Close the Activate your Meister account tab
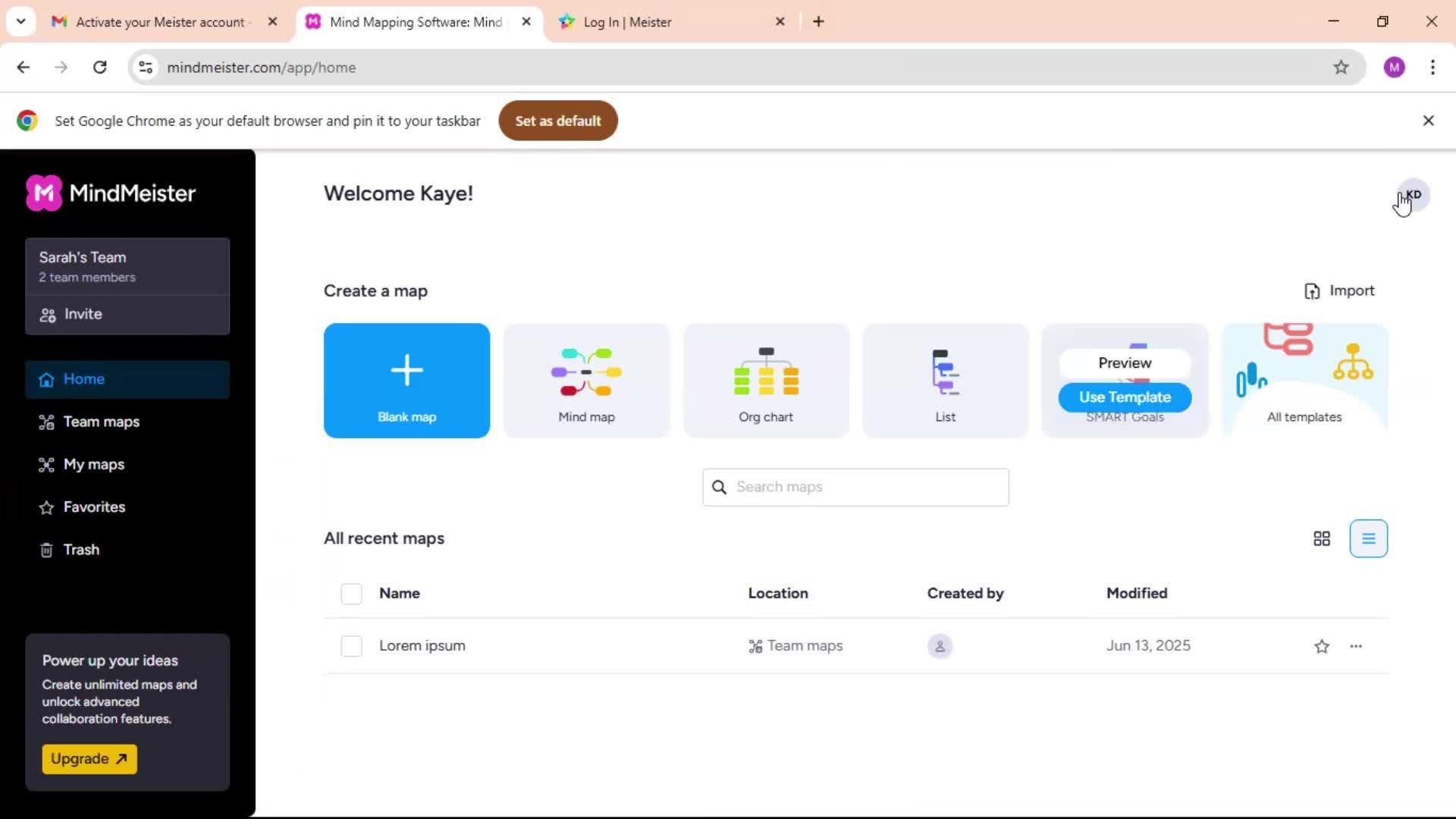This screenshot has width=1456, height=819. coord(272,22)
